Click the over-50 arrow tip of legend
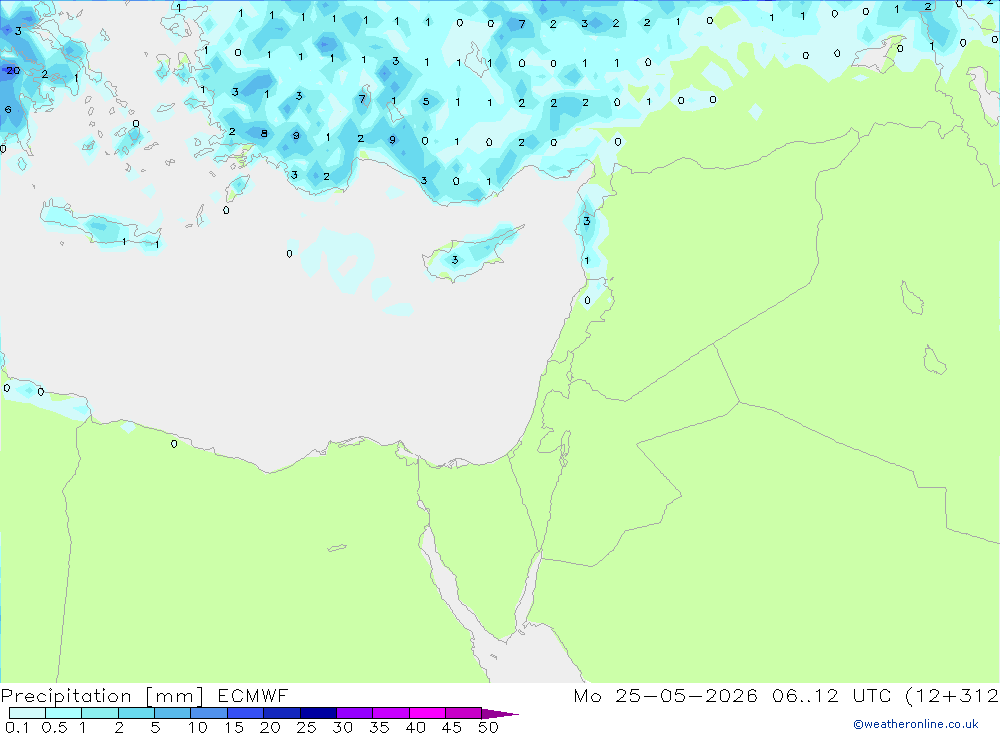1000x733 pixels. [x=500, y=714]
